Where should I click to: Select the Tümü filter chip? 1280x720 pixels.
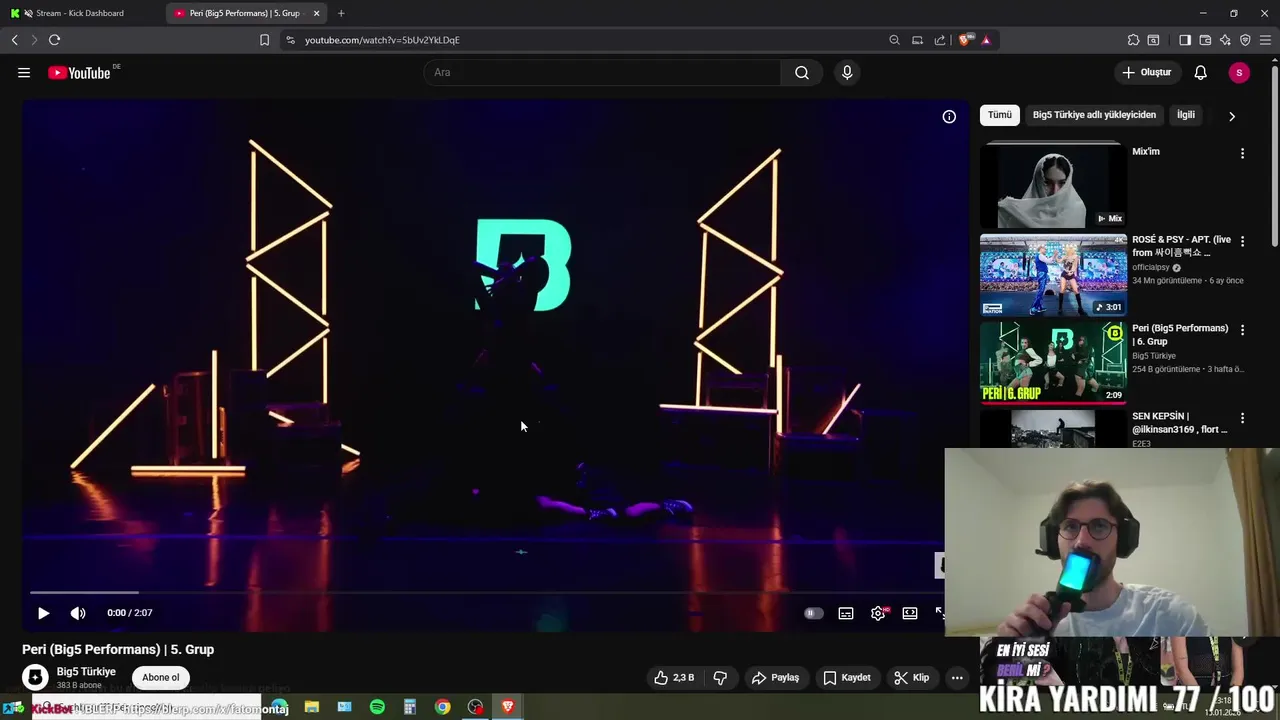click(1000, 115)
